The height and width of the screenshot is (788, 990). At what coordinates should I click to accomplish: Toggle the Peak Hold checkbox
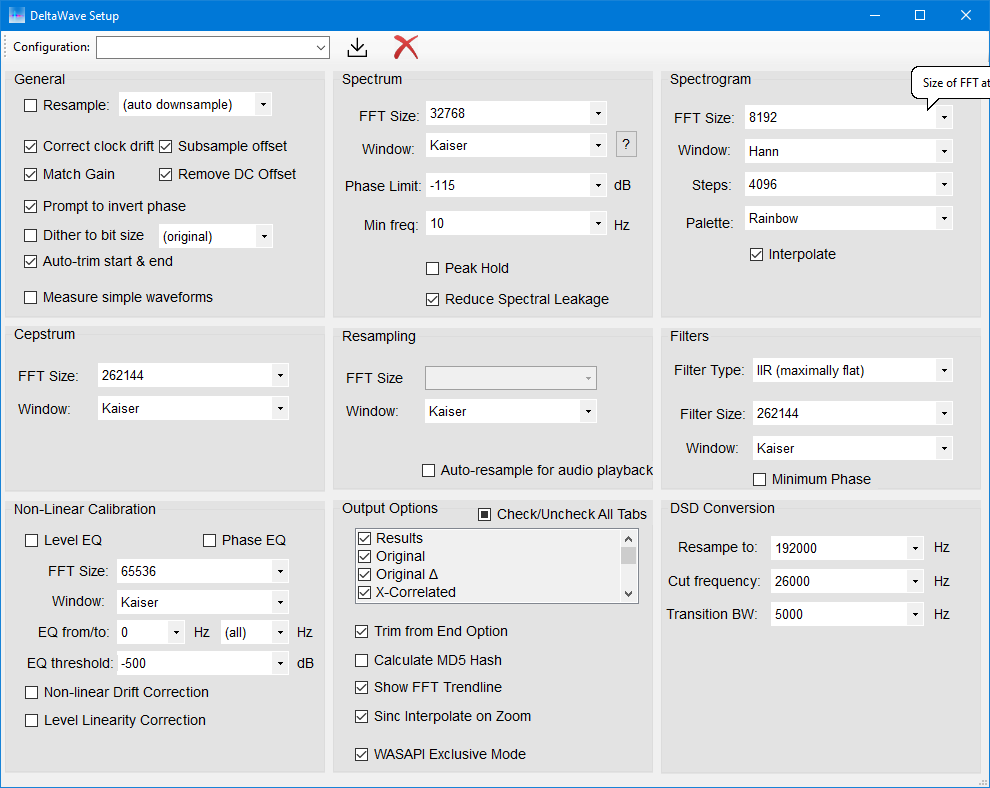[x=433, y=268]
